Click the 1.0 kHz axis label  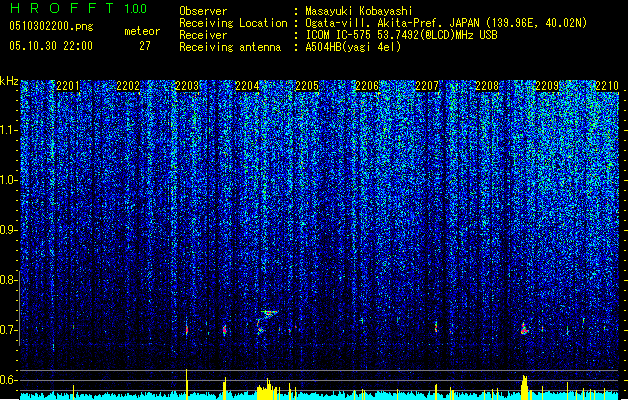(x=9, y=180)
